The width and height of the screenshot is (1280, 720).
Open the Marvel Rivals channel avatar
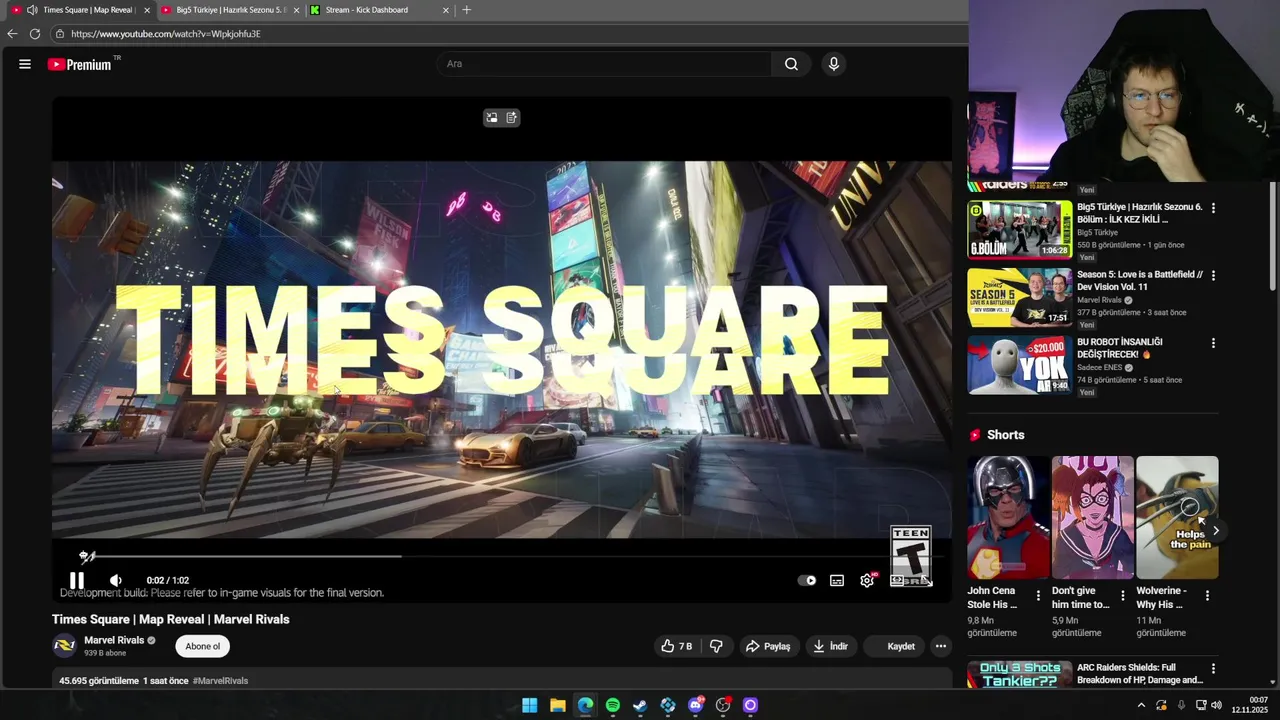tap(64, 646)
